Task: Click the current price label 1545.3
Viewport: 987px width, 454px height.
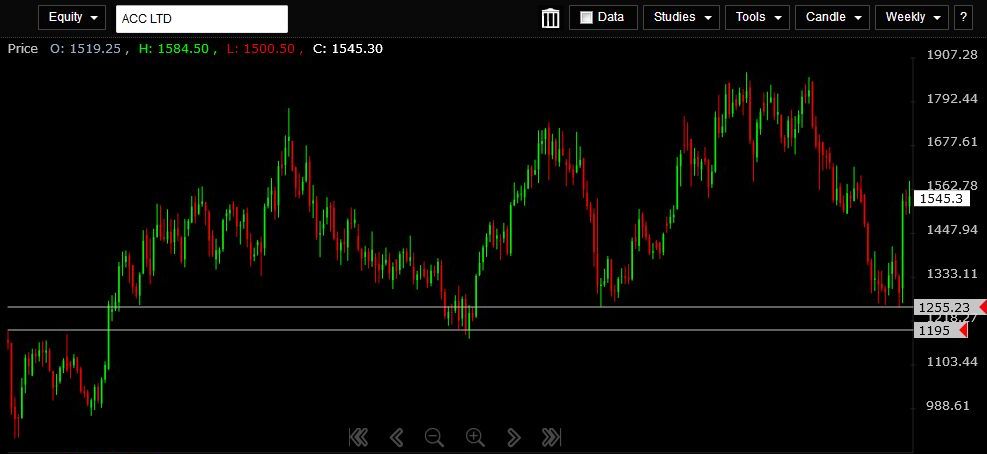Action: pyautogui.click(x=941, y=199)
